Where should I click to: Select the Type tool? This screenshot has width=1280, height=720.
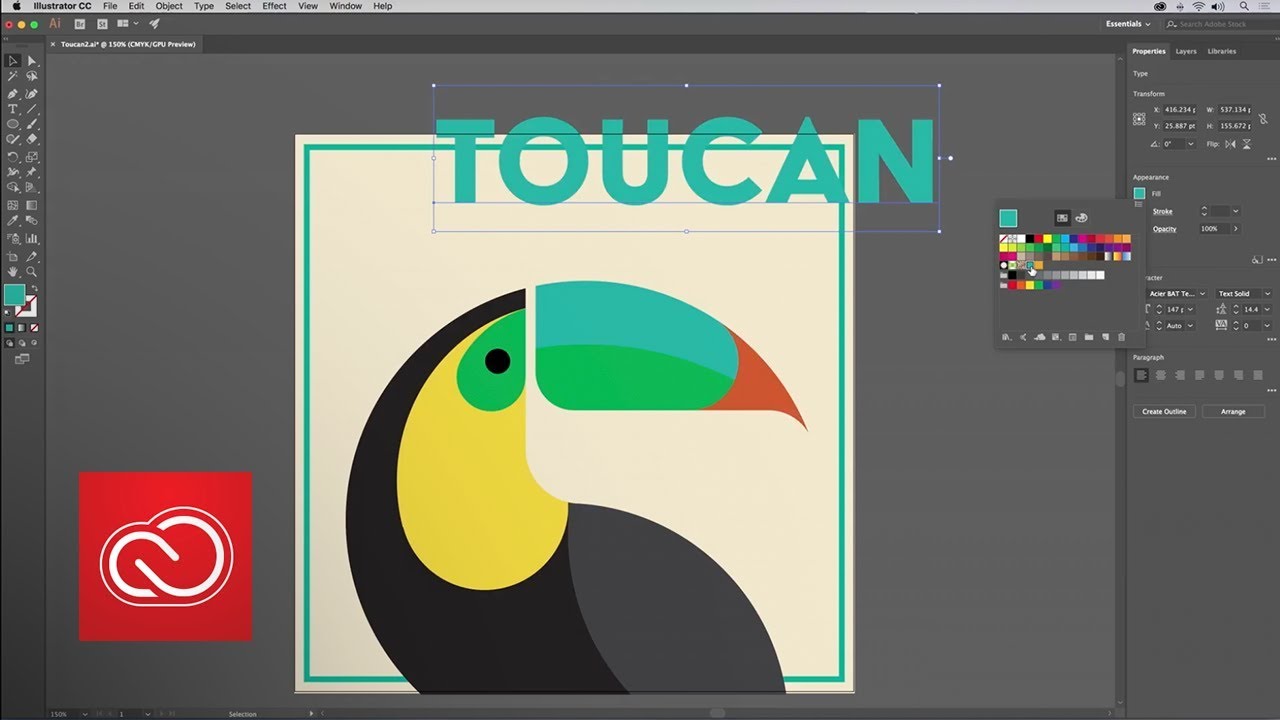13,109
